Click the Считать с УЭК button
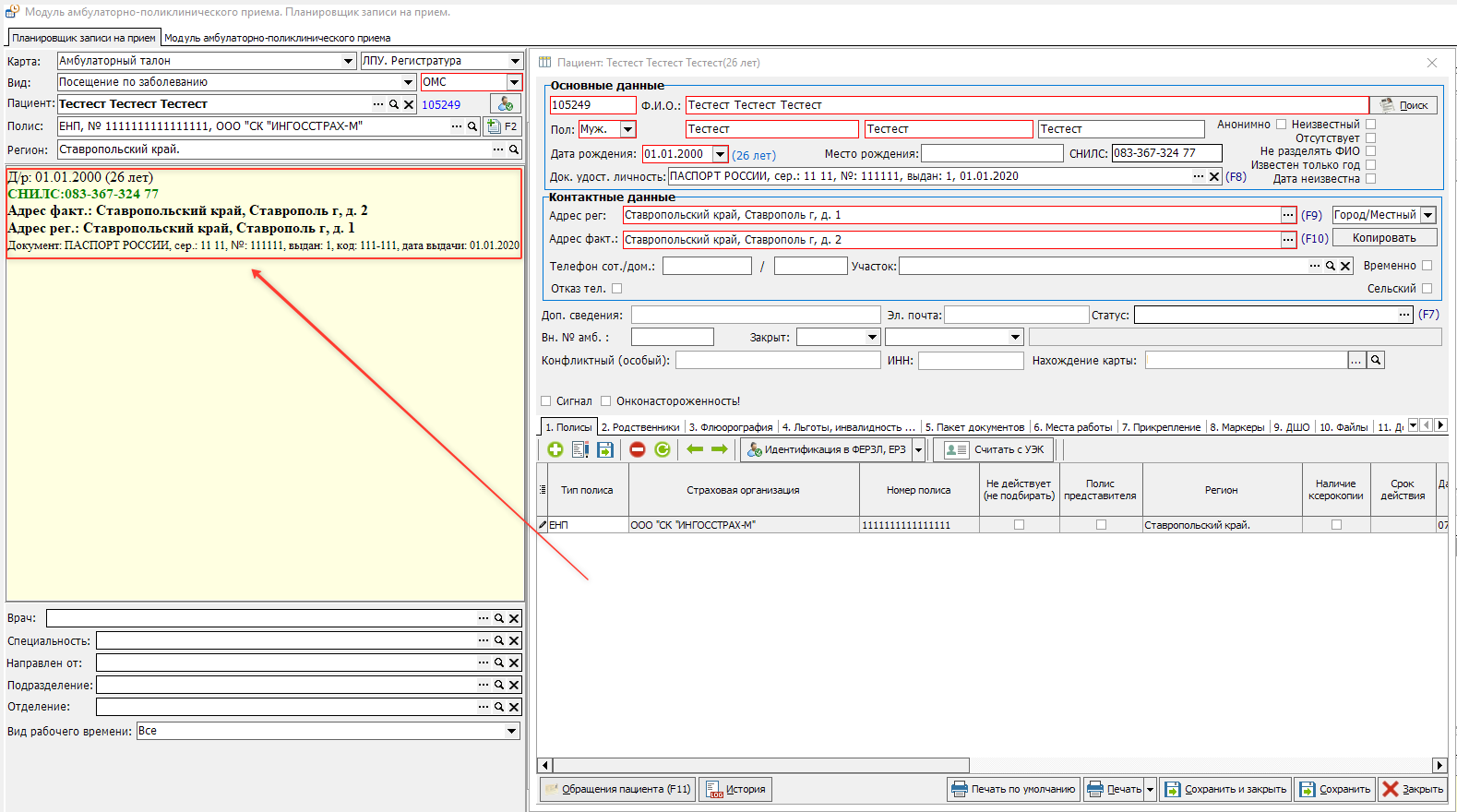 pos(995,449)
